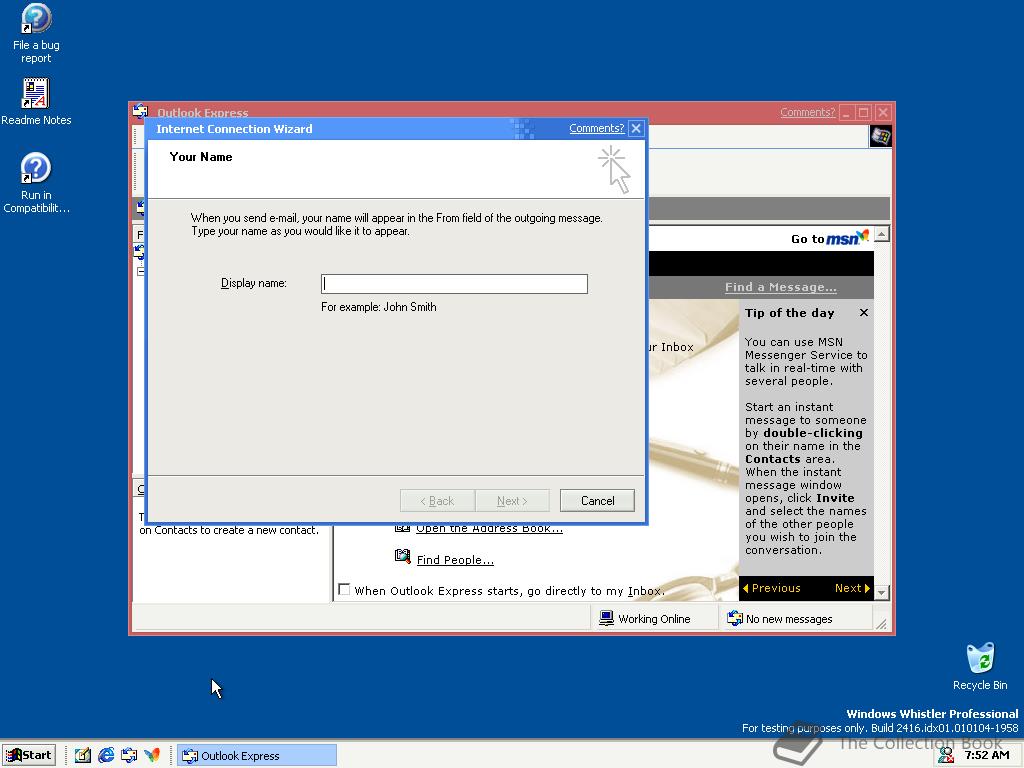Click the Outlook Express taskbar button
This screenshot has width=1024, height=768.
pyautogui.click(x=257, y=756)
